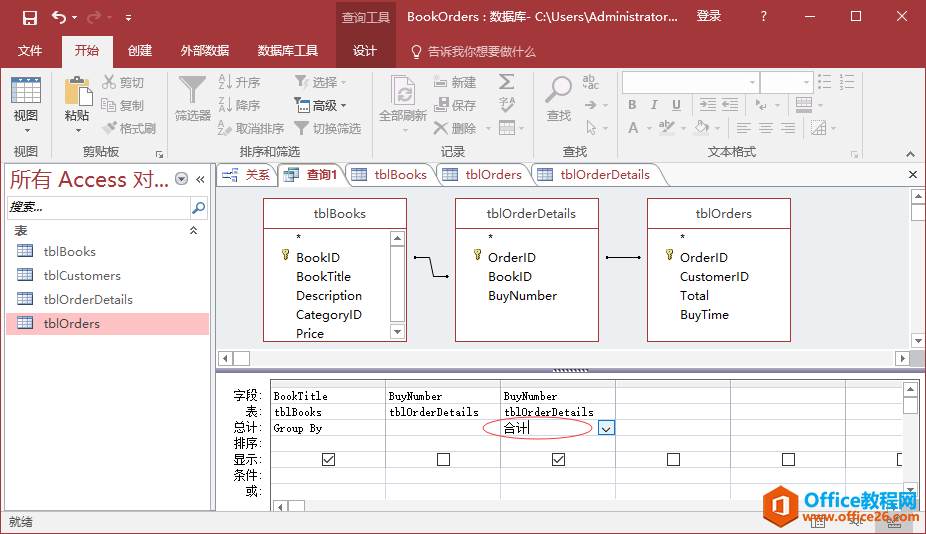Check the display box for the second BuyNumber column

coord(443,459)
